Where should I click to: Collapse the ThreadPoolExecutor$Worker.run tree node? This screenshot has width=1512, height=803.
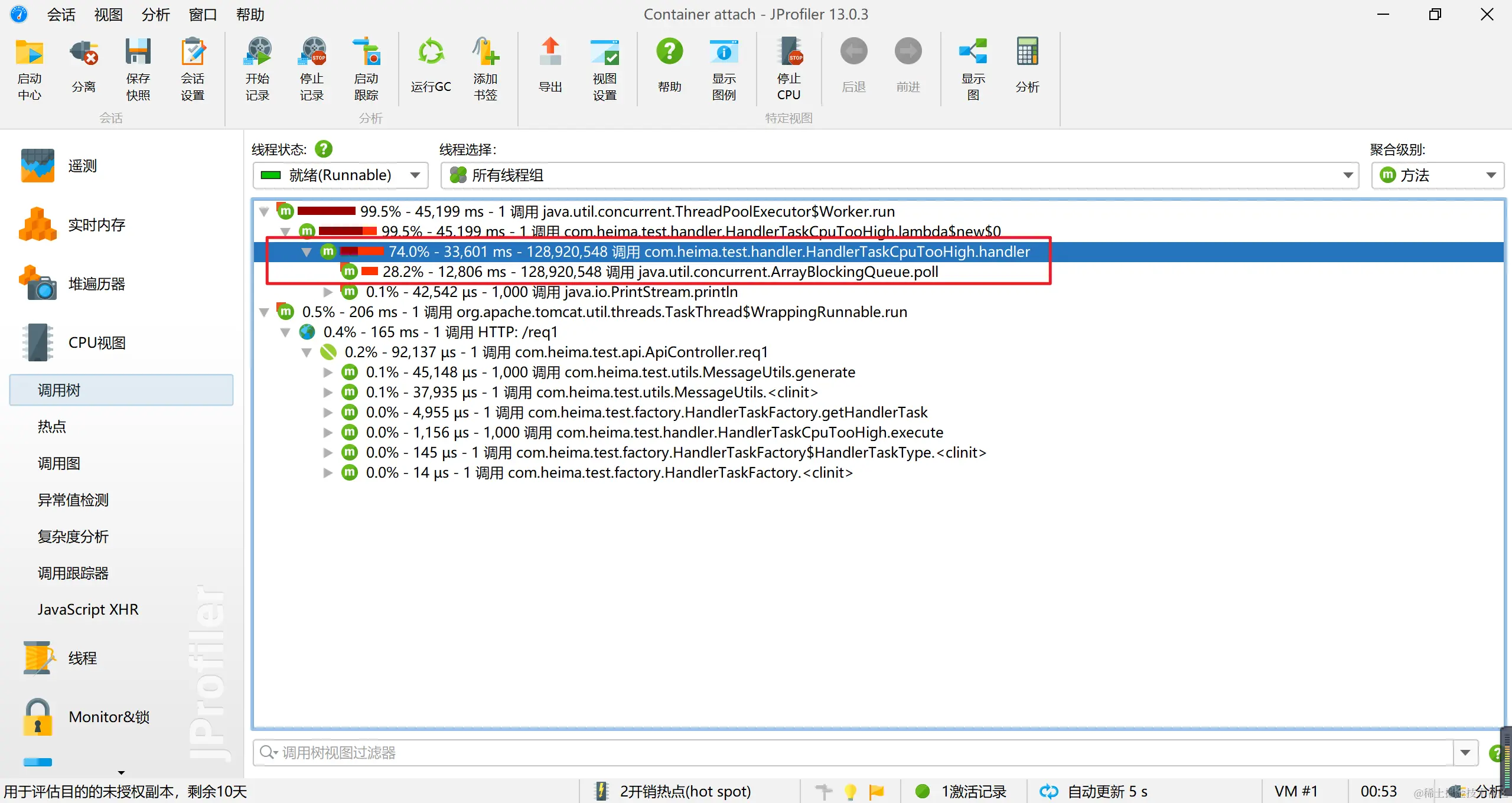tap(264, 211)
